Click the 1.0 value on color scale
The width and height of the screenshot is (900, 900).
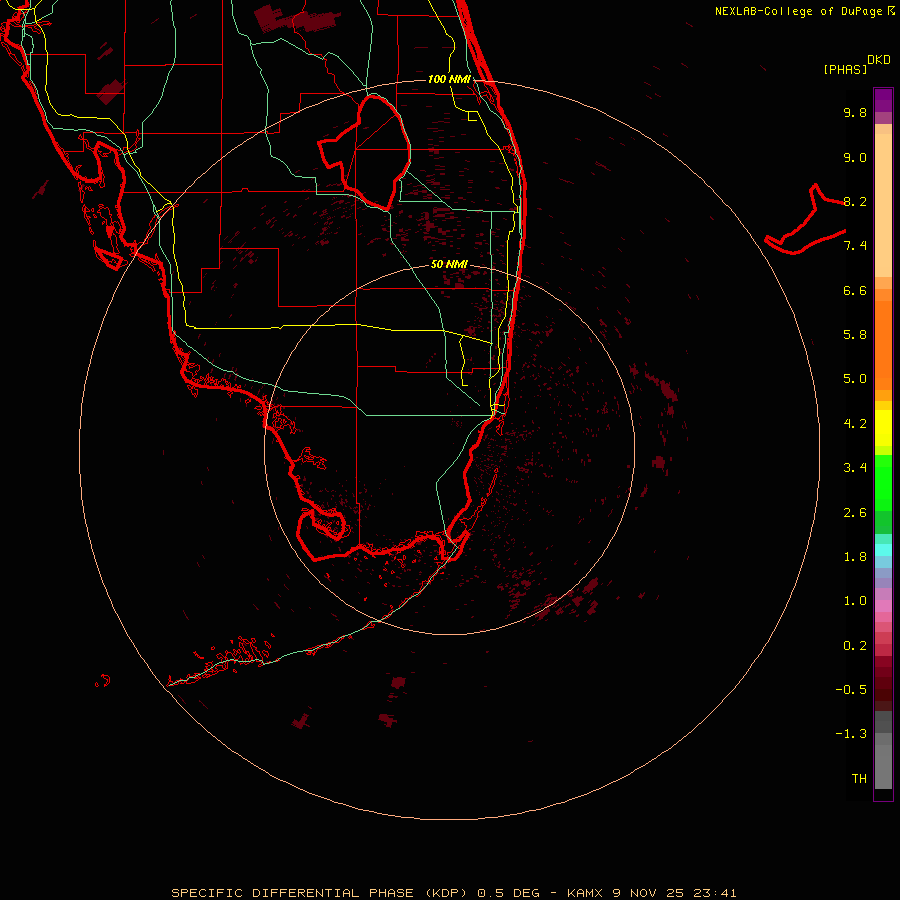[x=855, y=601]
